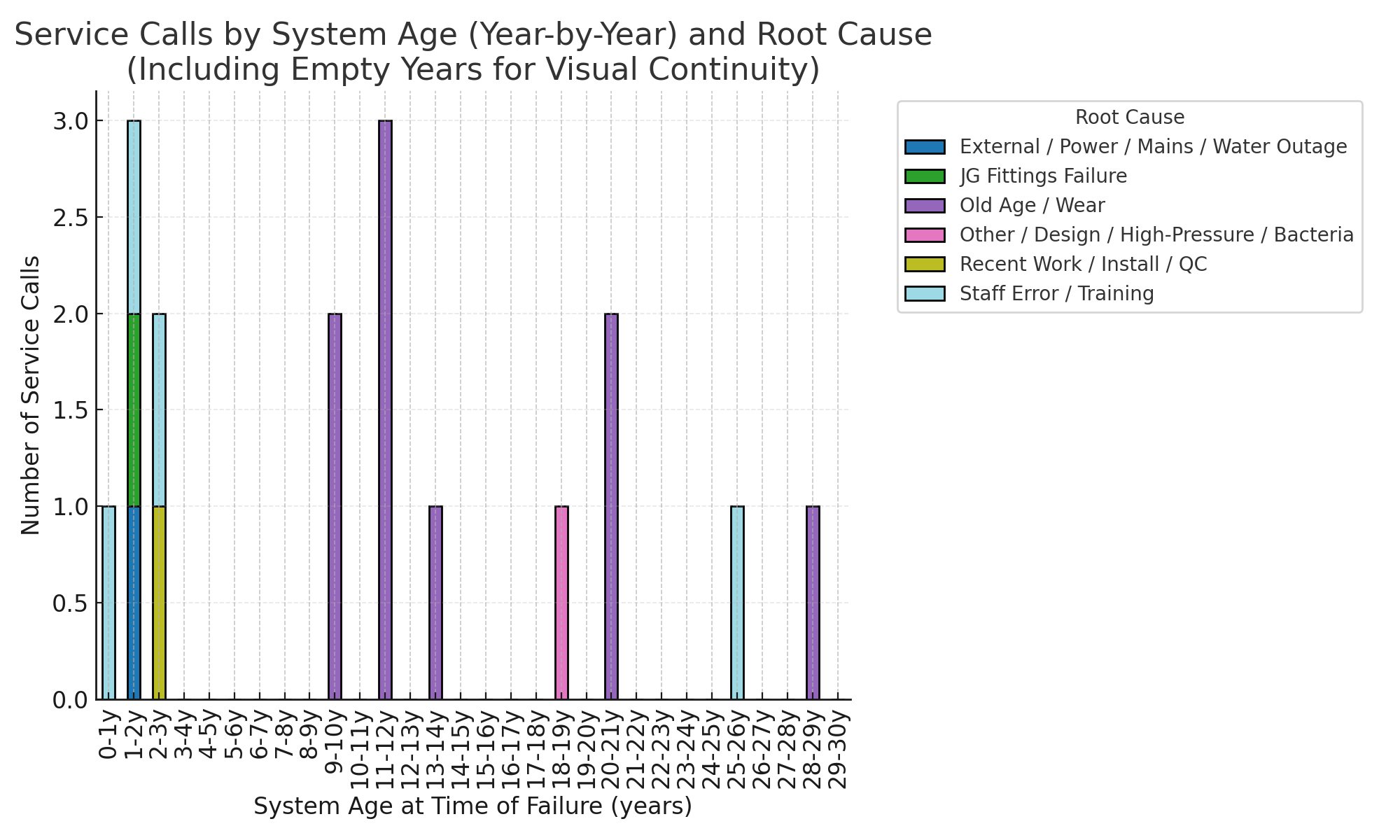1400x840 pixels.
Task: Click the Root Cause legend title
Action: 1129,118
